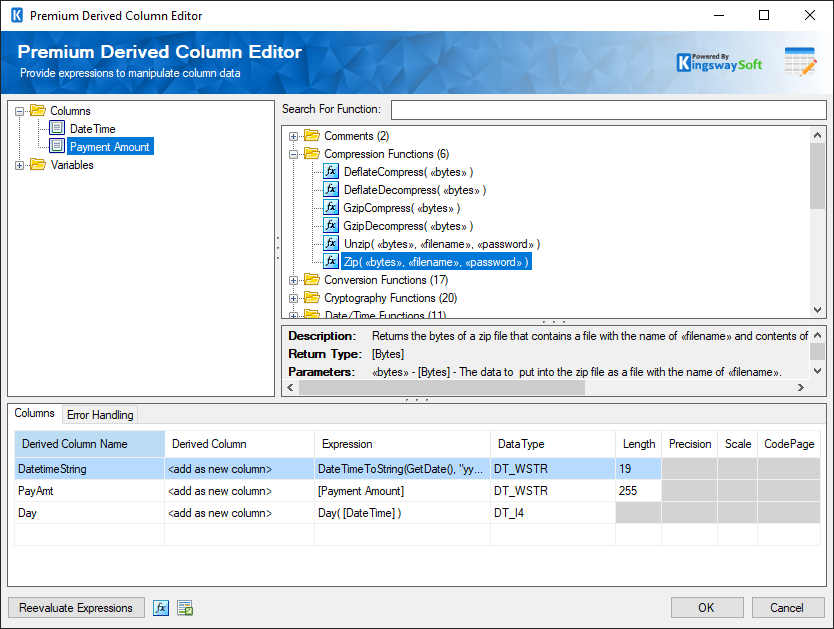
Task: Click the fx icon beside DeflateDecompress
Action: click(331, 189)
